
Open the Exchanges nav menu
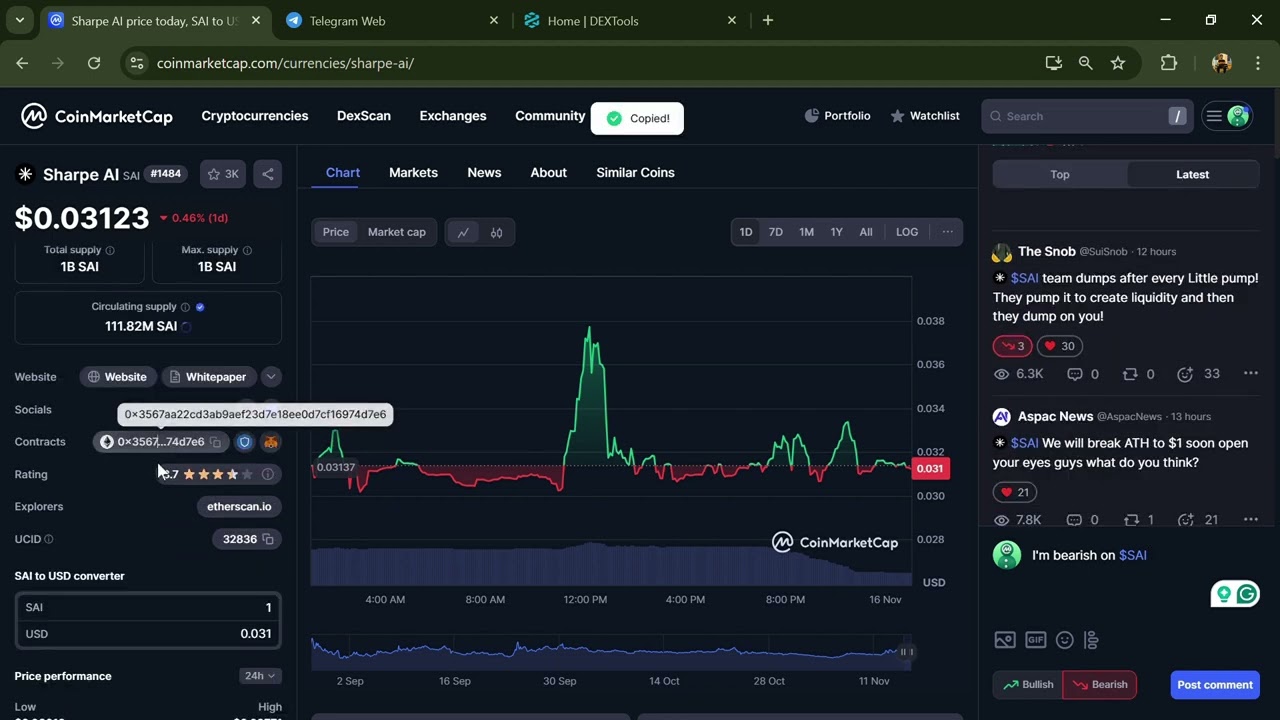click(453, 116)
